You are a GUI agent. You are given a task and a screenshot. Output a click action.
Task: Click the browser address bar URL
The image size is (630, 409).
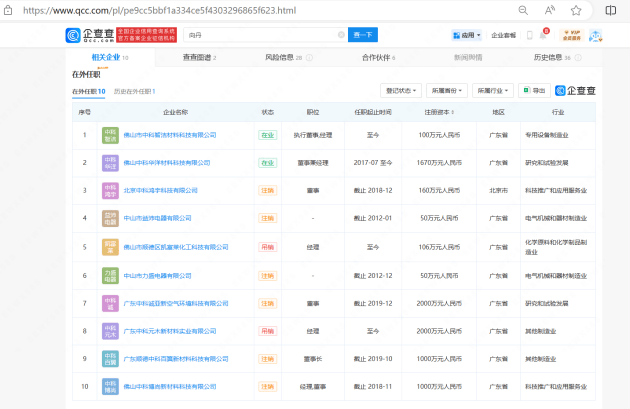tap(160, 10)
